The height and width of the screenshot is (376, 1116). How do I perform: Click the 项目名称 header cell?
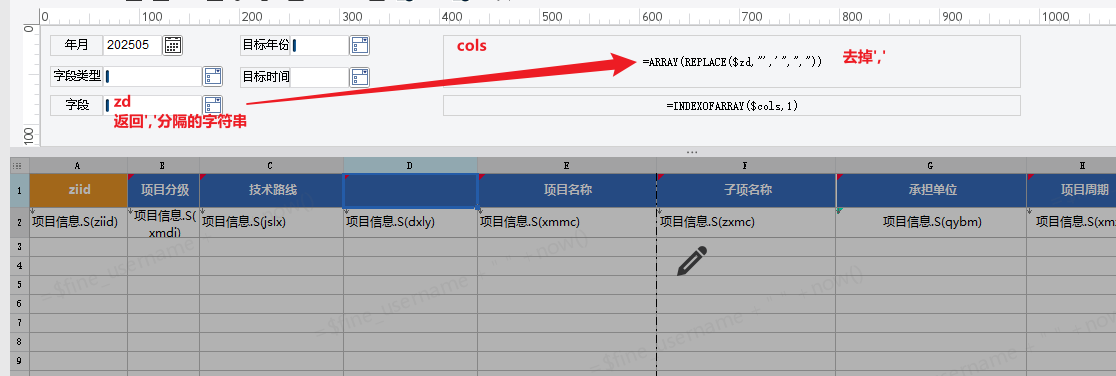pos(567,190)
